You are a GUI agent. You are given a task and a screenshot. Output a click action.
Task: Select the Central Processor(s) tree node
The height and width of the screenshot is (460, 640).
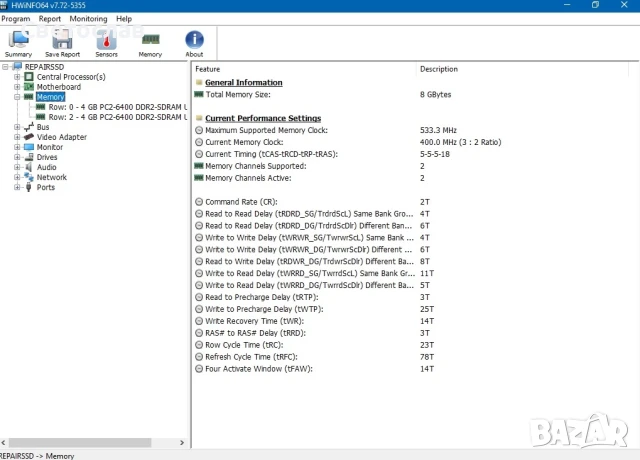pos(70,77)
